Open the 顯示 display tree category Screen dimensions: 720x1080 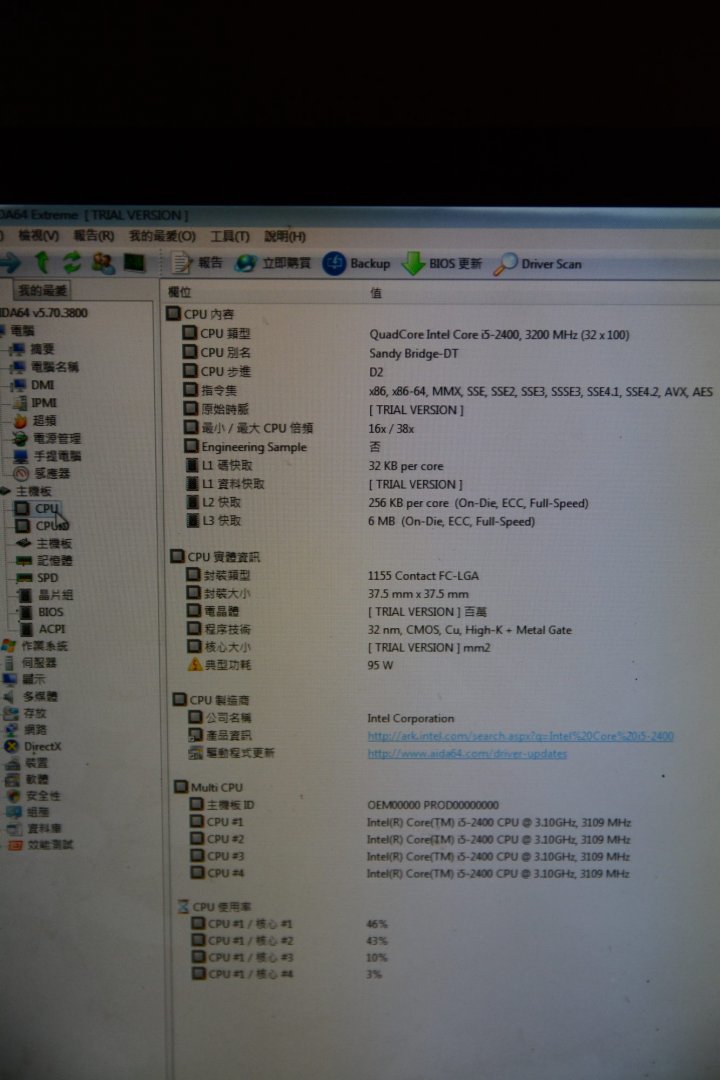click(x=24, y=679)
